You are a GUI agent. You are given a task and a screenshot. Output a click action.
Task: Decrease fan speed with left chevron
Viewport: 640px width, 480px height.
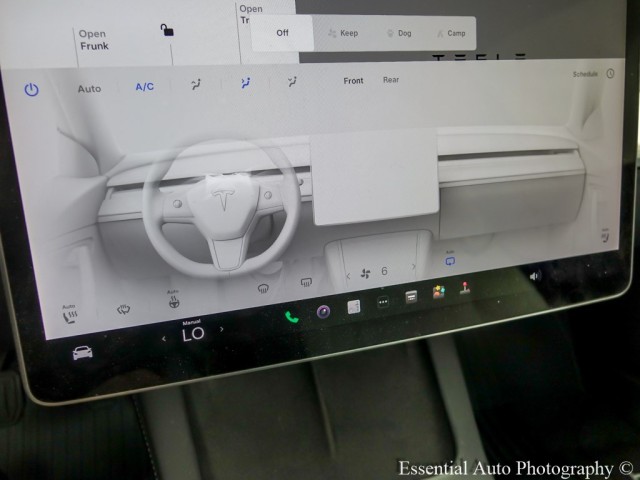tap(348, 276)
